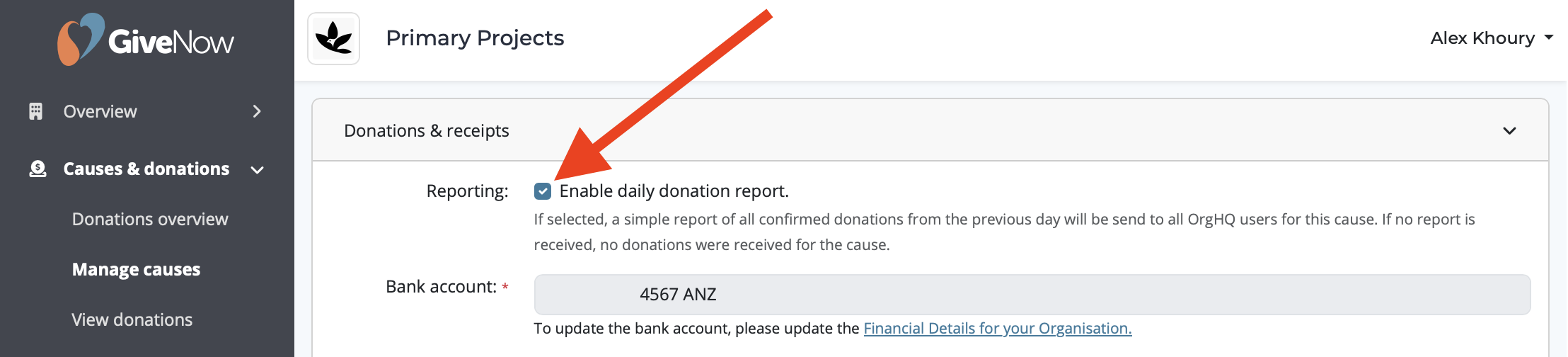1568x357 pixels.
Task: Click the Primary Projects plant logo
Action: [x=333, y=38]
